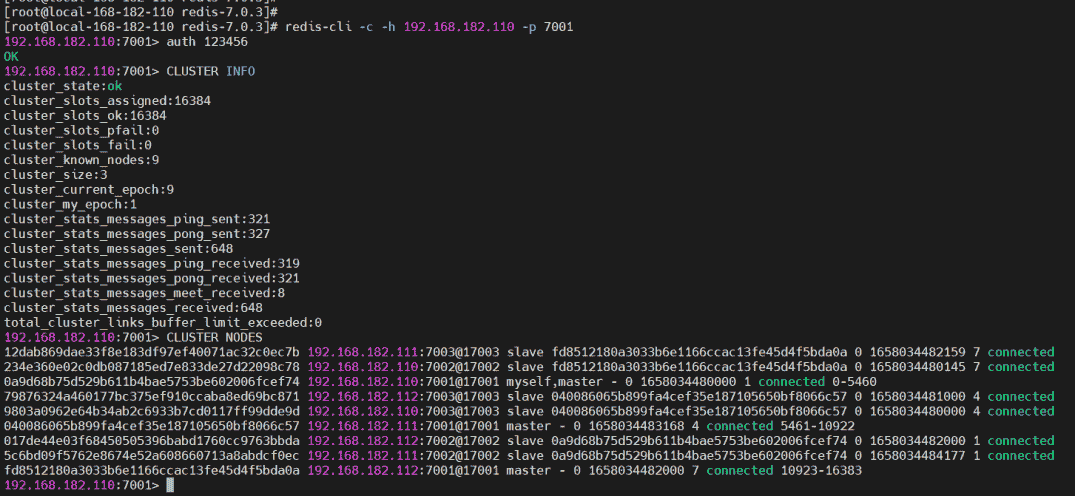Click the total_cluster_links_buffer_limit_exceeded:0 line

pyautogui.click(x=162, y=322)
